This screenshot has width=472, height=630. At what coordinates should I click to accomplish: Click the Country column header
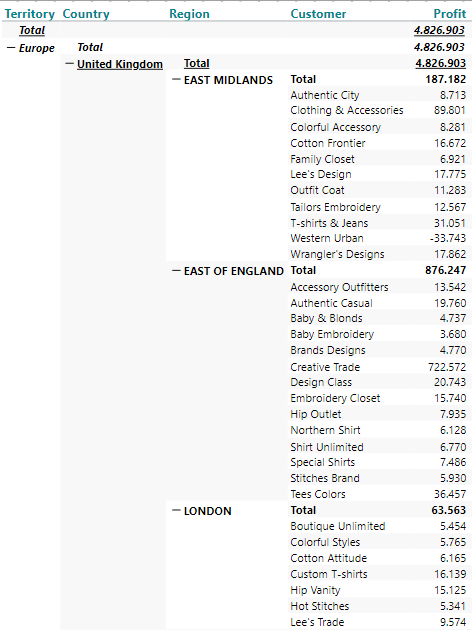click(x=86, y=14)
